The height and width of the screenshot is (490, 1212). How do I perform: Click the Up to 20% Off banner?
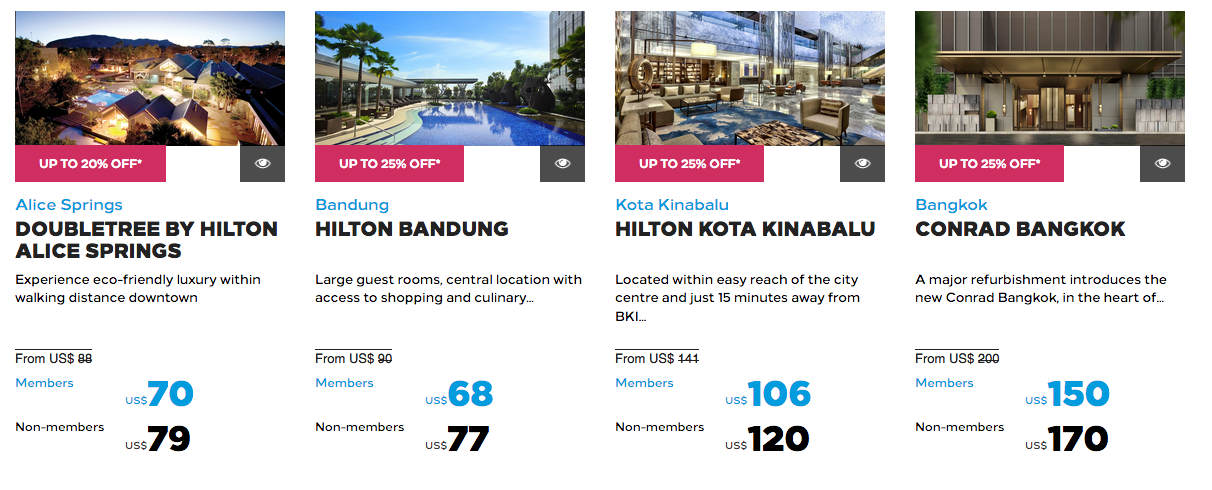point(90,163)
